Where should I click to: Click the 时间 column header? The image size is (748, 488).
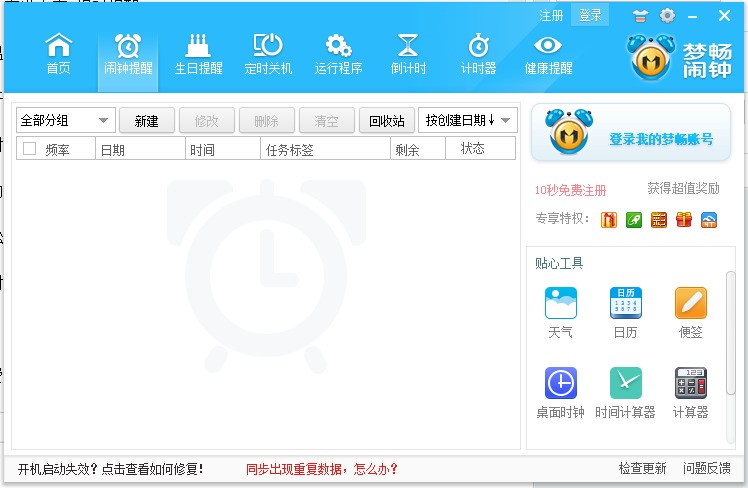223,148
